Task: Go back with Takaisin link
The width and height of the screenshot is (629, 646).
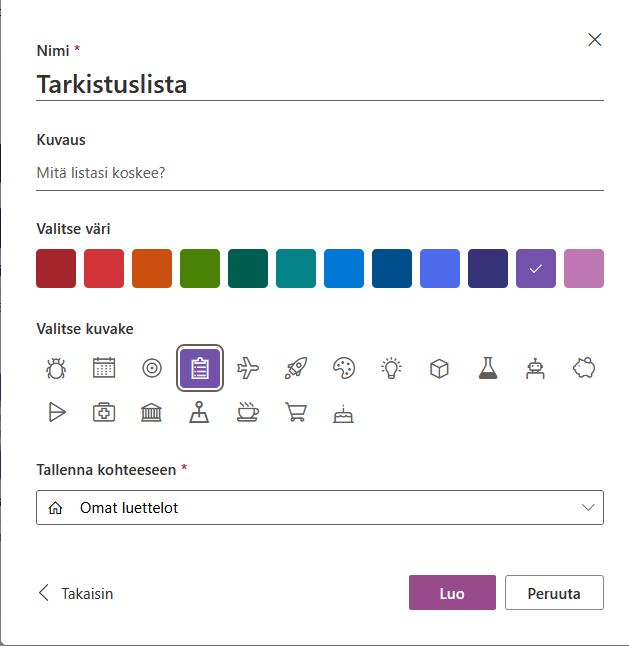Action: 76,593
